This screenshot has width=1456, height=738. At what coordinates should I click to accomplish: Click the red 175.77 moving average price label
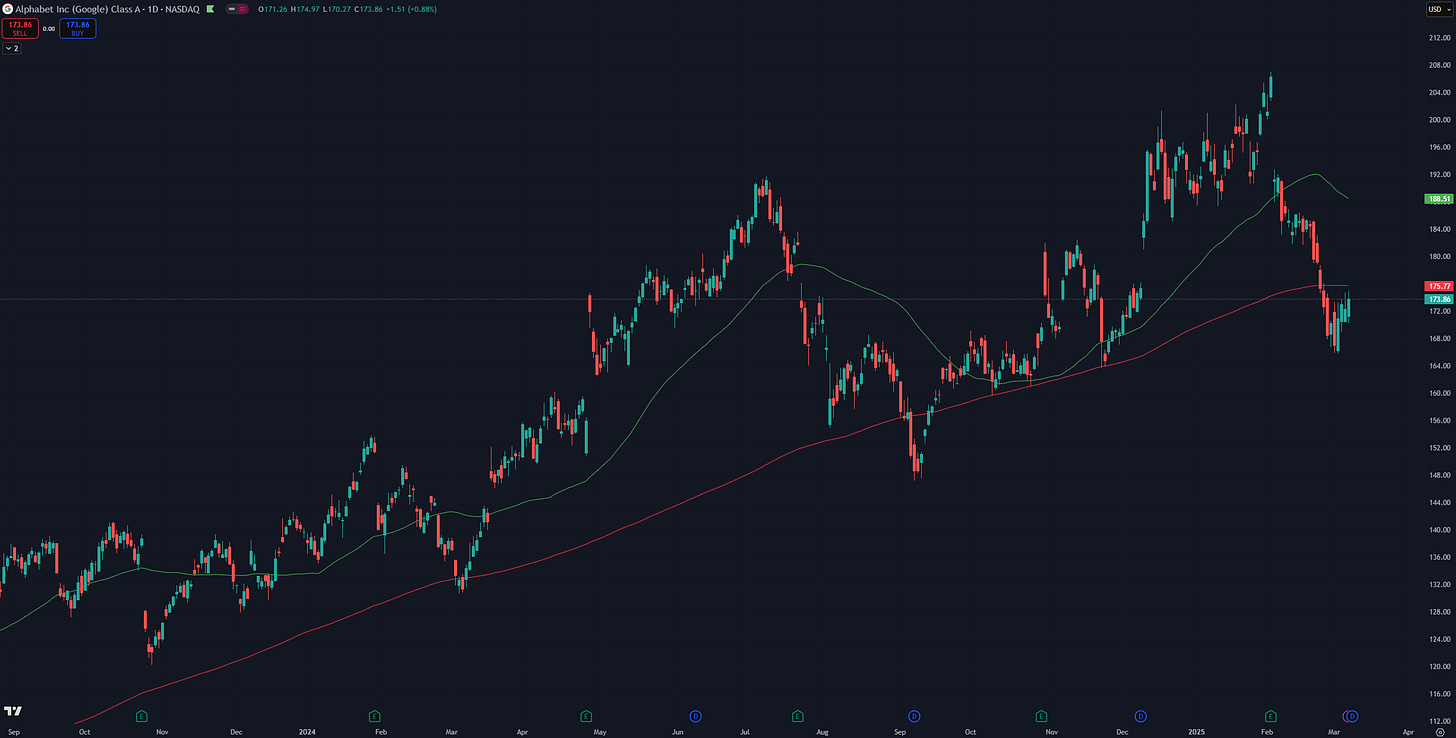(x=1437, y=286)
